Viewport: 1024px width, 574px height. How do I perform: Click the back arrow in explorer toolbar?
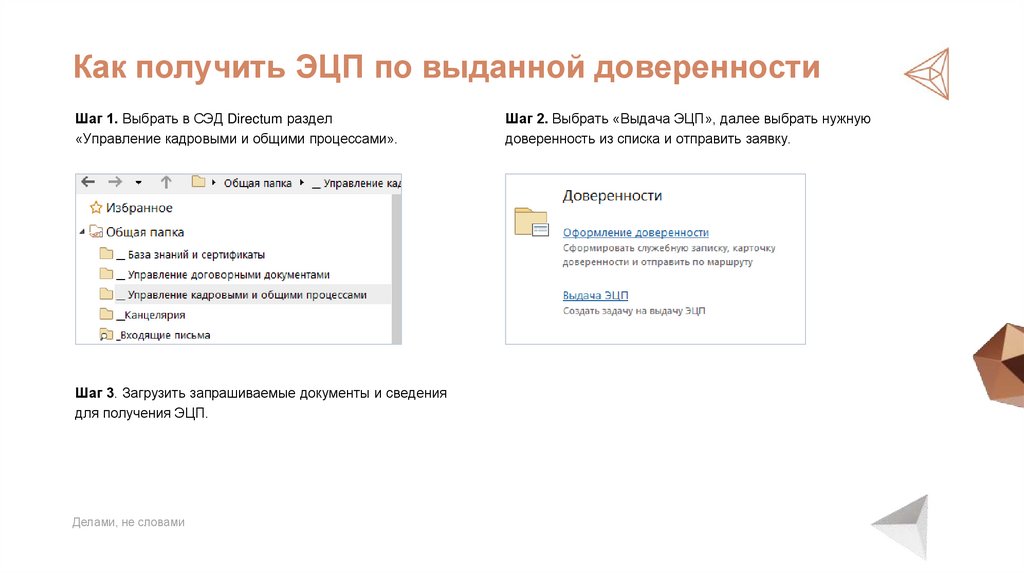pos(88,182)
